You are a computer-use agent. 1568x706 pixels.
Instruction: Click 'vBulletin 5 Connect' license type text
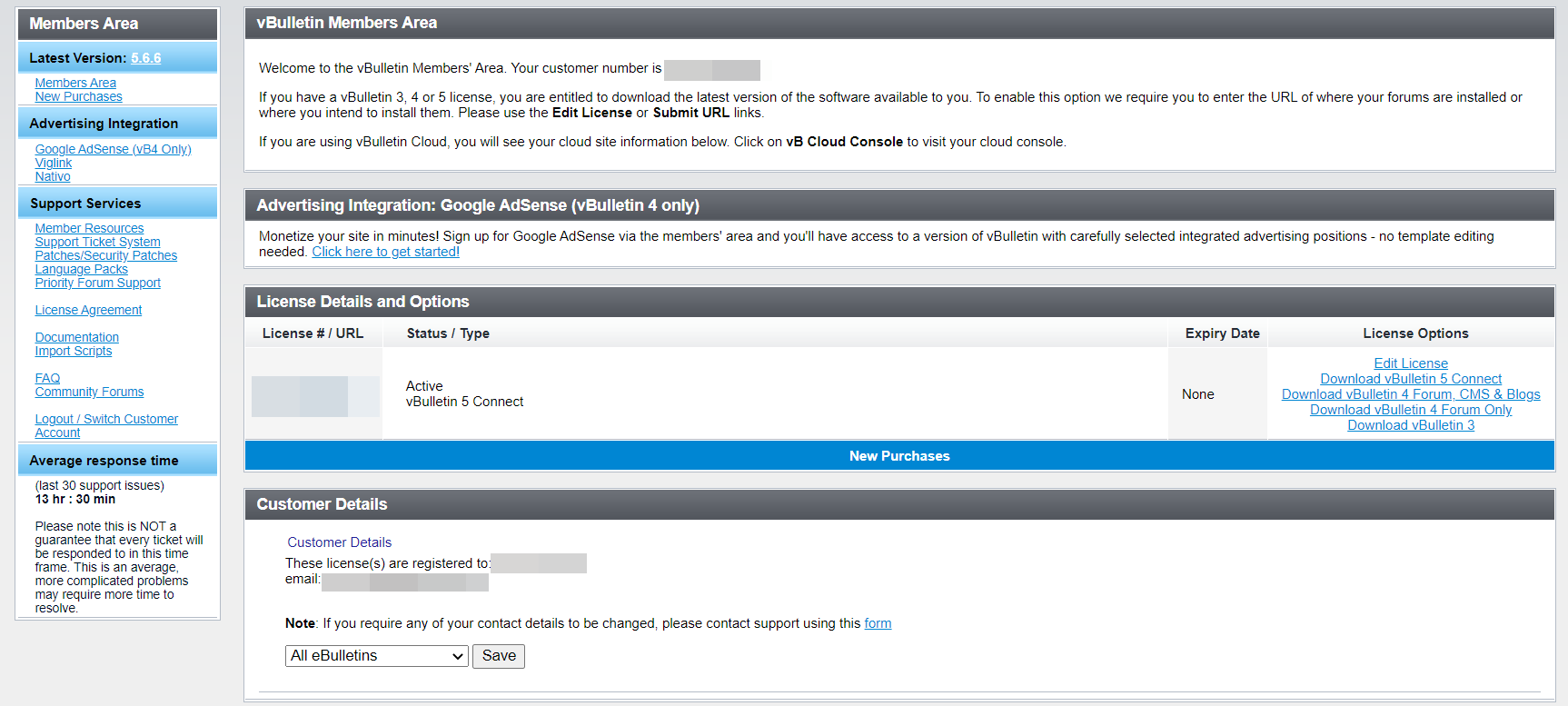[464, 402]
